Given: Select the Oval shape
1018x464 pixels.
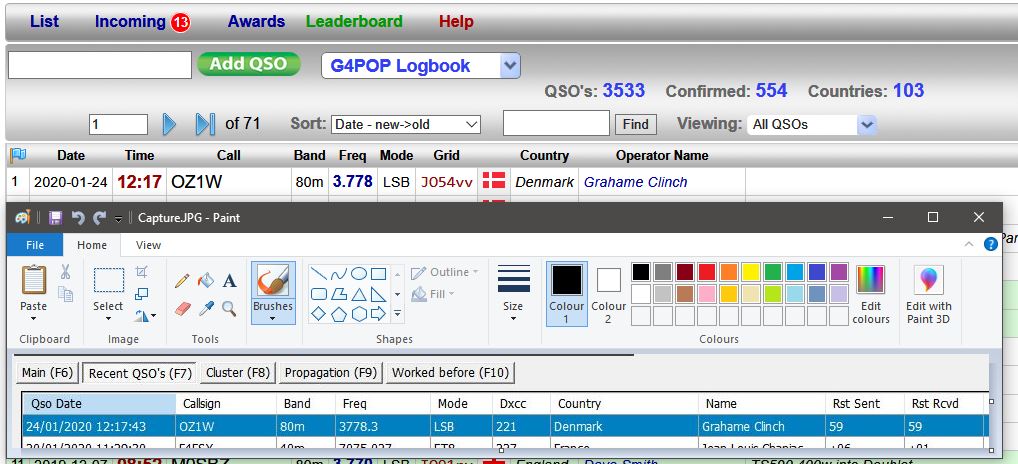Looking at the screenshot, I should tap(358, 274).
